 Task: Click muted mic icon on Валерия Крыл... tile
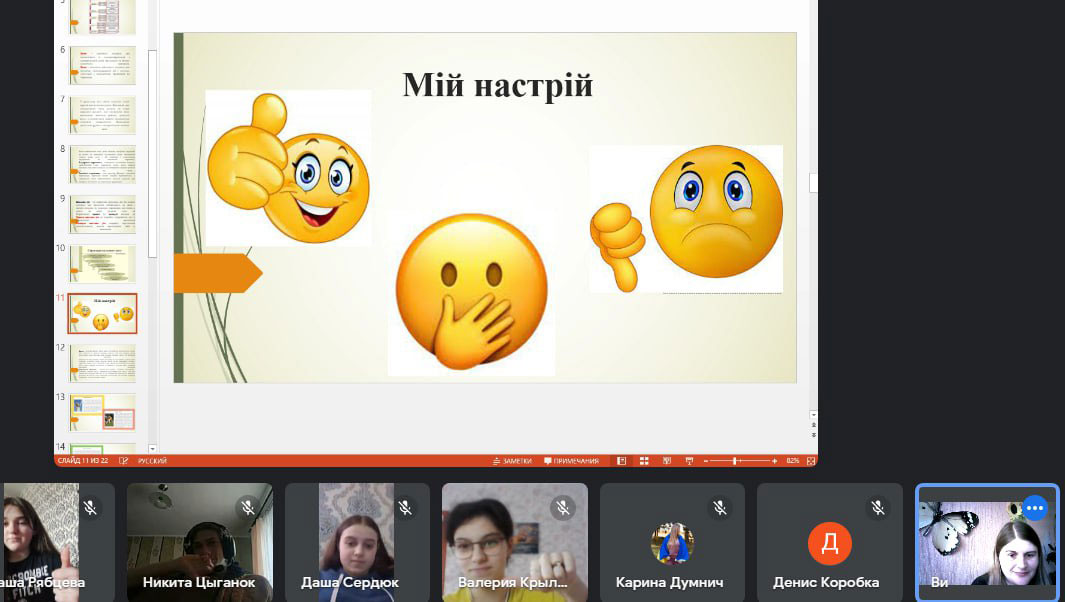[x=563, y=508]
